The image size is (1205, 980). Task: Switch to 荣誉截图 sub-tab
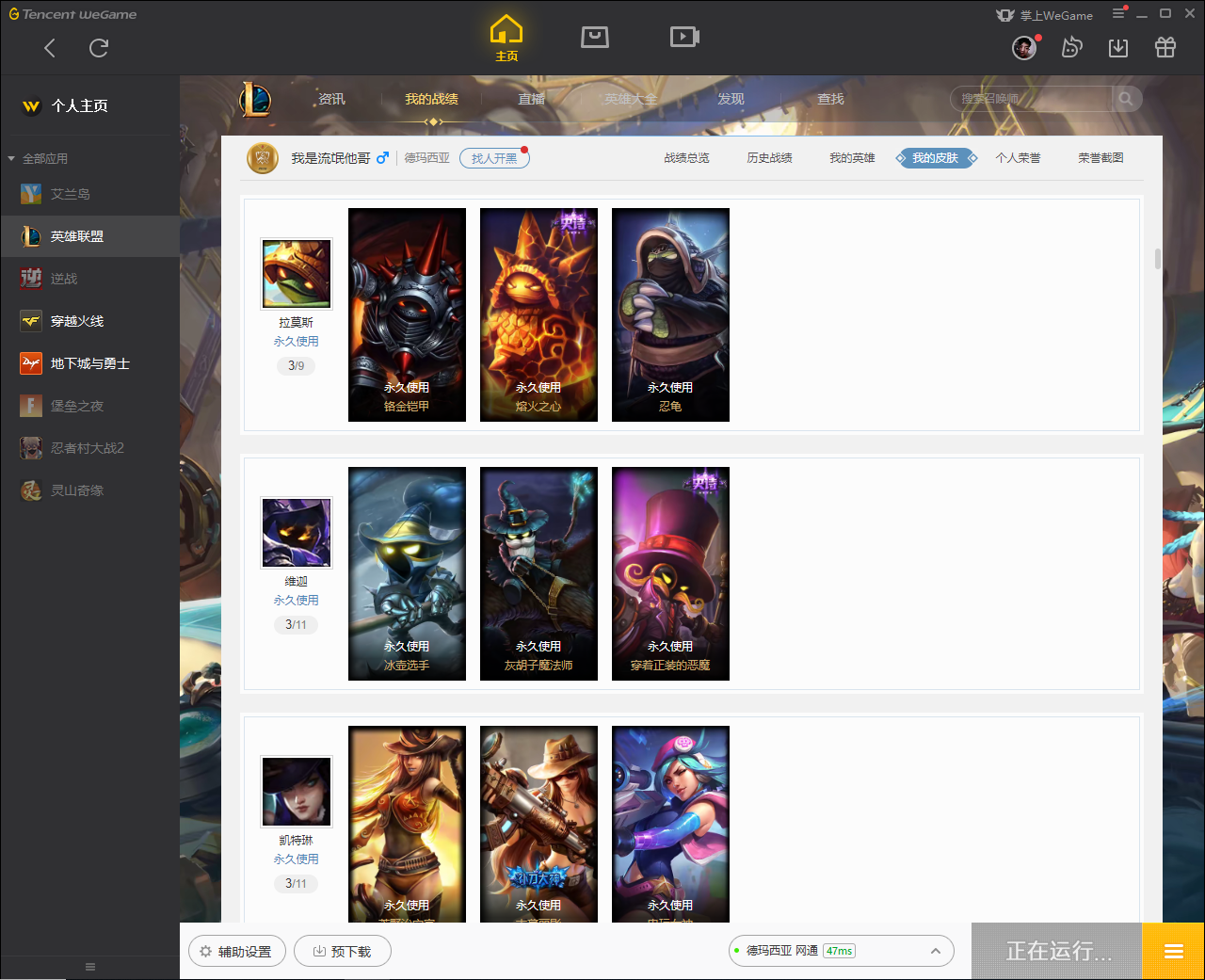pos(1101,158)
